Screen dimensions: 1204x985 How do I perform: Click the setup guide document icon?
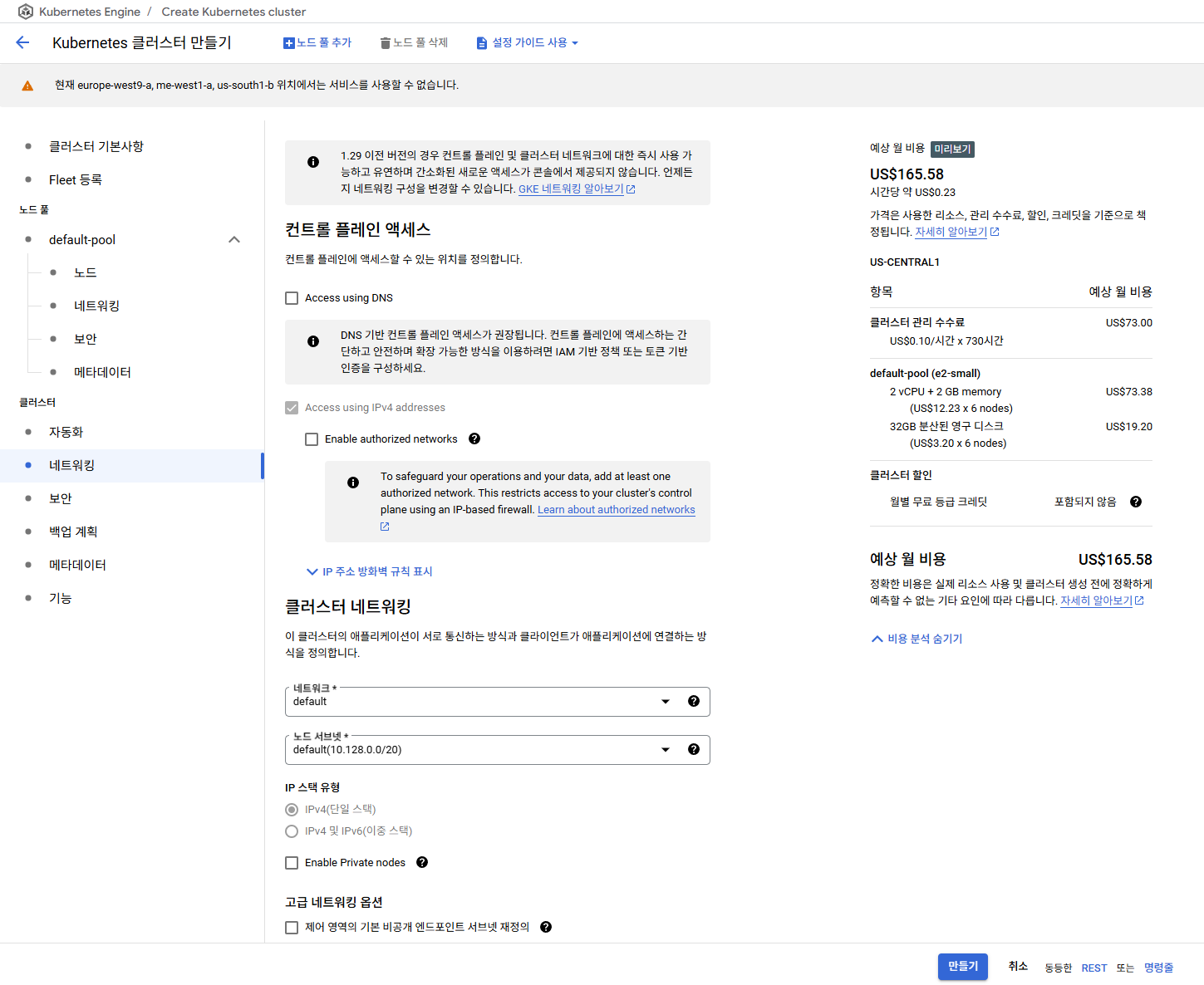click(x=482, y=43)
